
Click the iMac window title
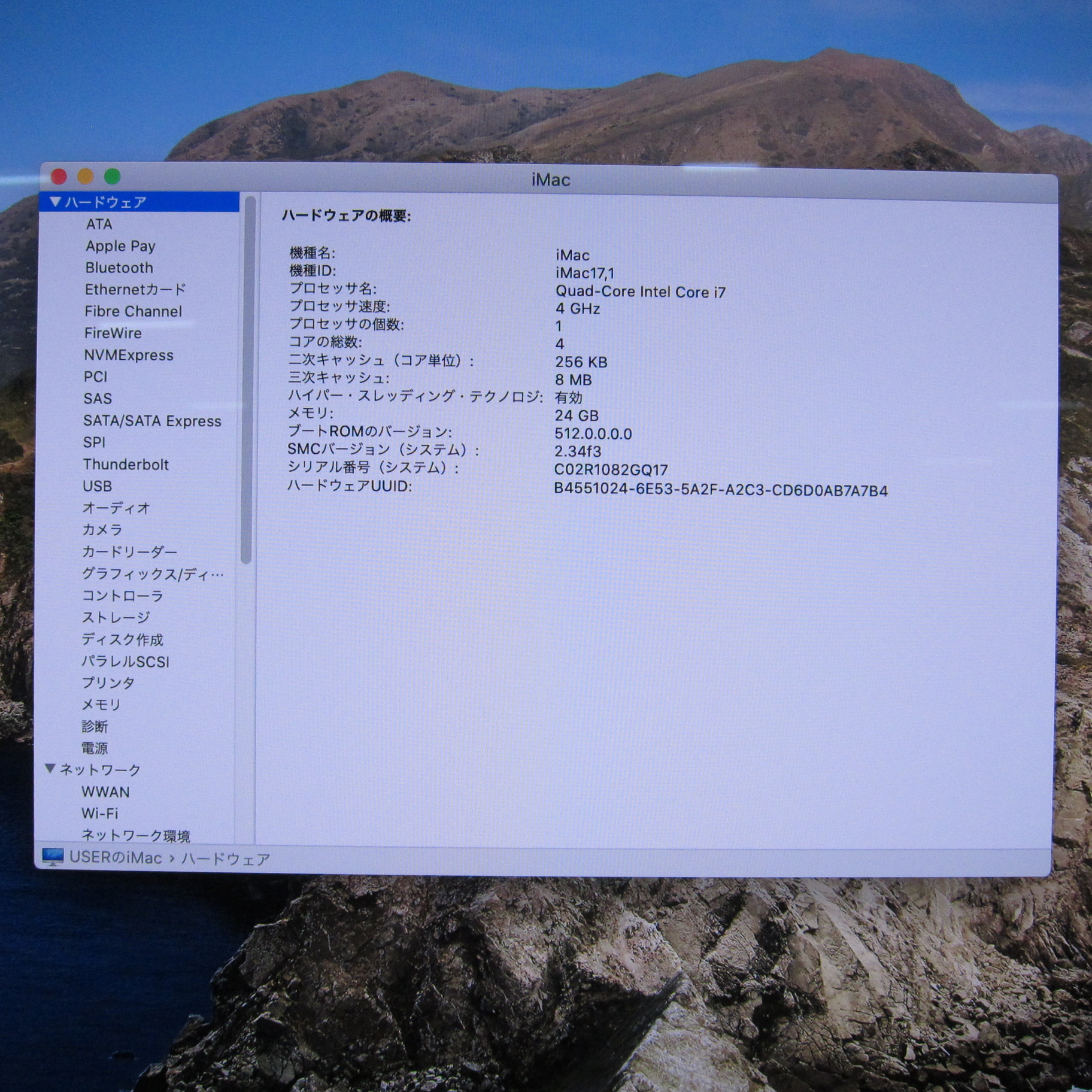[551, 180]
